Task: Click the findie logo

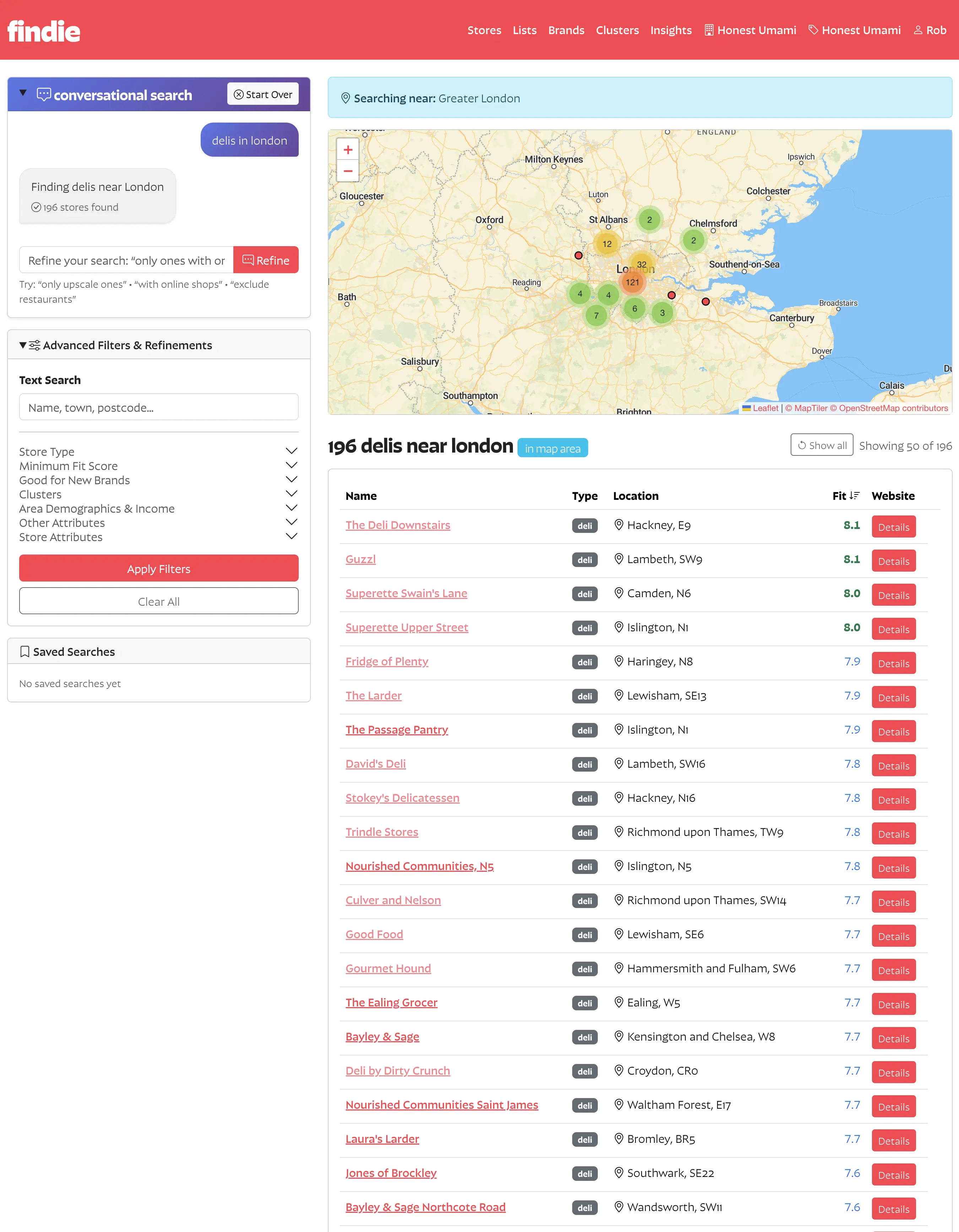Action: pyautogui.click(x=43, y=31)
